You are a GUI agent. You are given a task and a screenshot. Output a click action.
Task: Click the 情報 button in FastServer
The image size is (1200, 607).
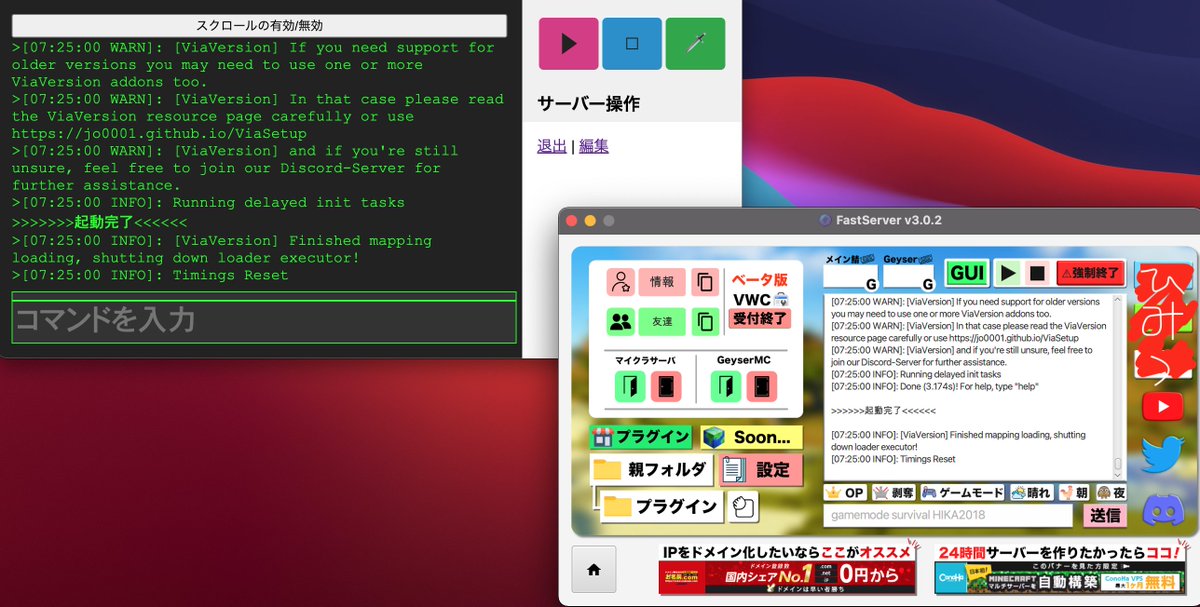point(662,282)
